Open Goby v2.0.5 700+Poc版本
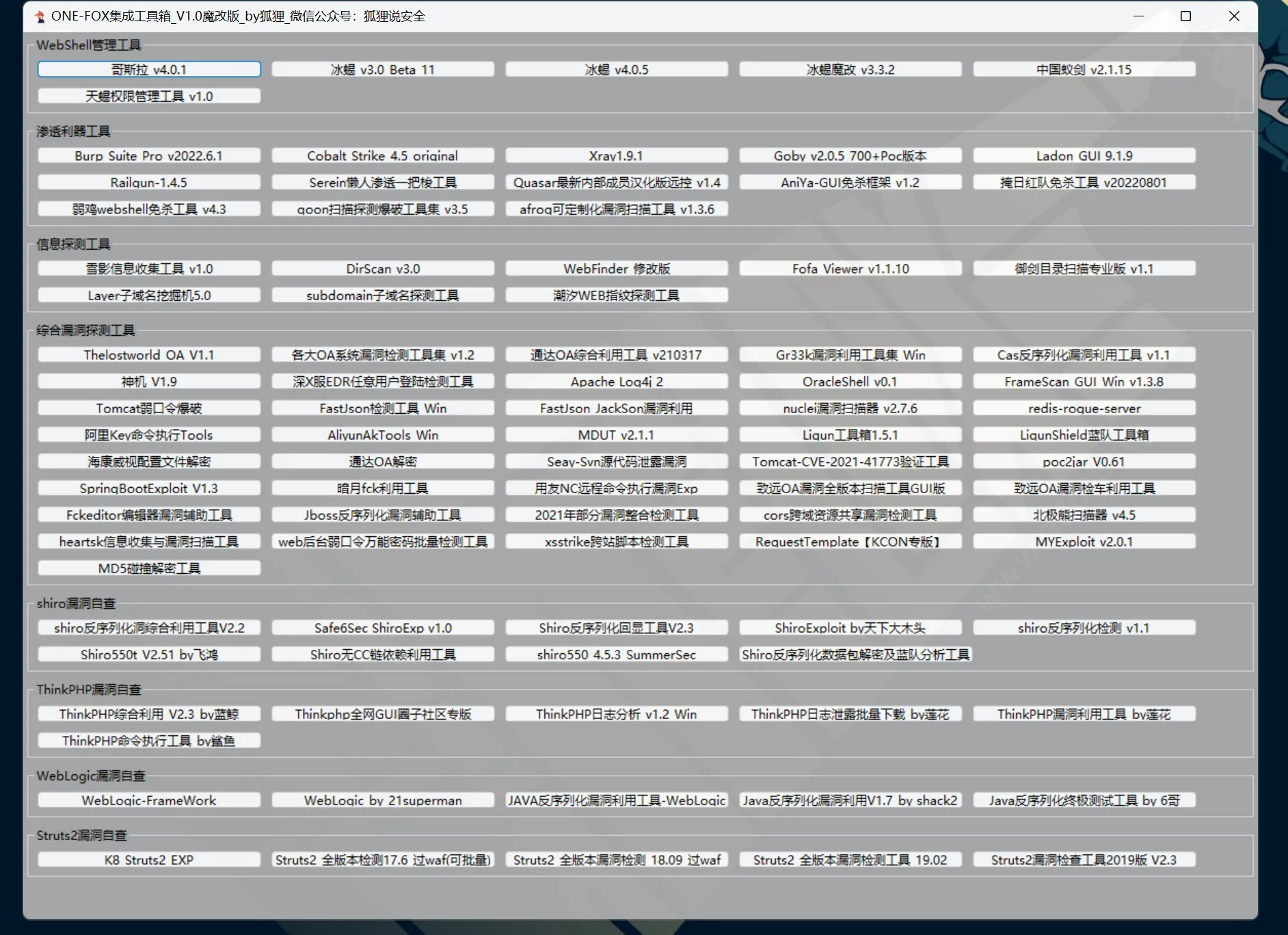The image size is (1288, 935). [x=850, y=156]
